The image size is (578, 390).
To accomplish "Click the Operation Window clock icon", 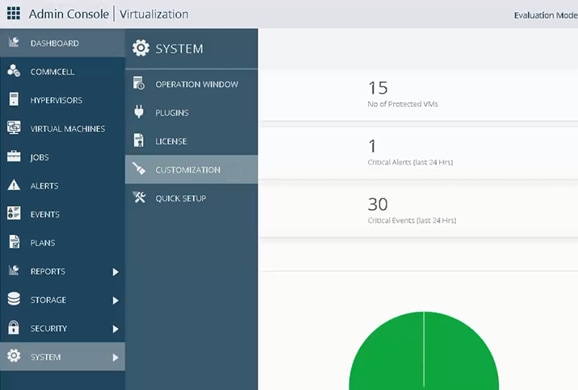I will [139, 83].
